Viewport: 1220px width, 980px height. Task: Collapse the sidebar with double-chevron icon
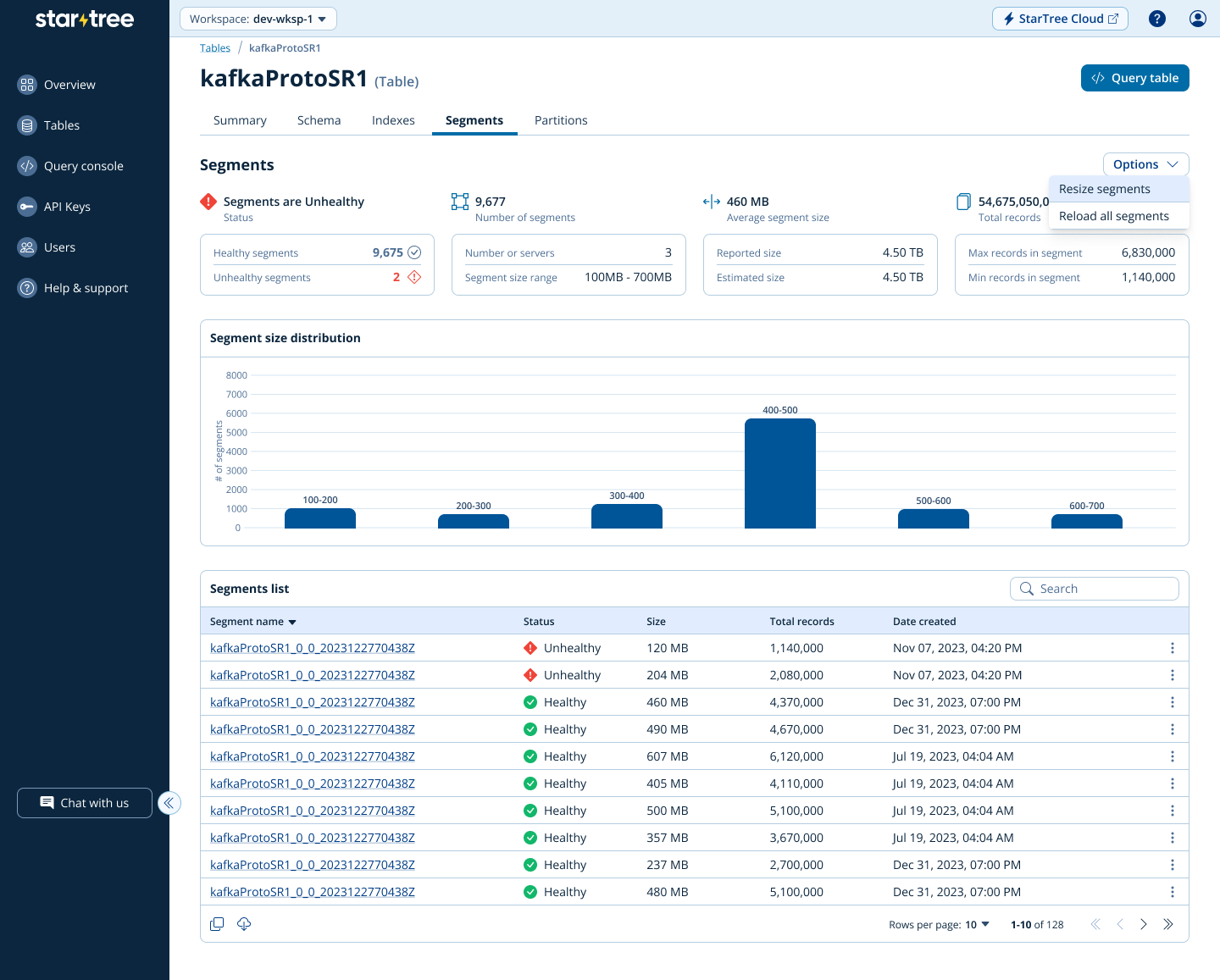[x=169, y=803]
